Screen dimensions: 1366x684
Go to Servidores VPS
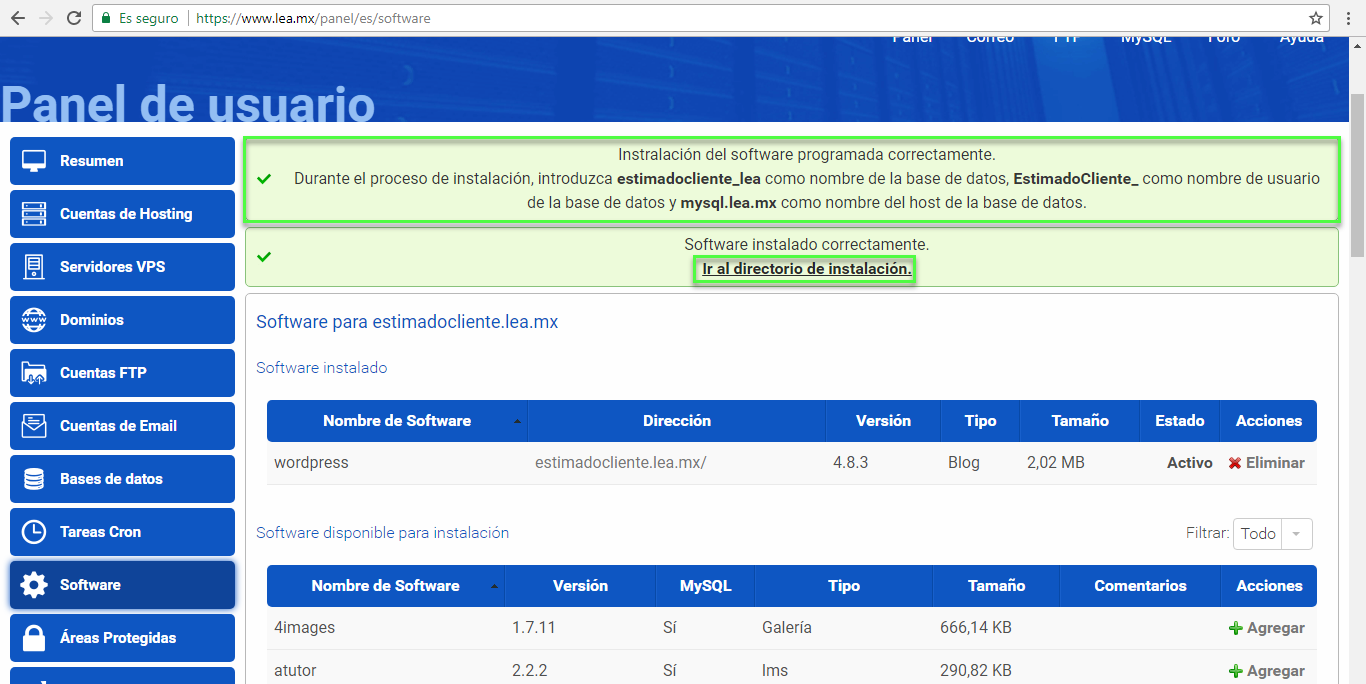pos(122,267)
